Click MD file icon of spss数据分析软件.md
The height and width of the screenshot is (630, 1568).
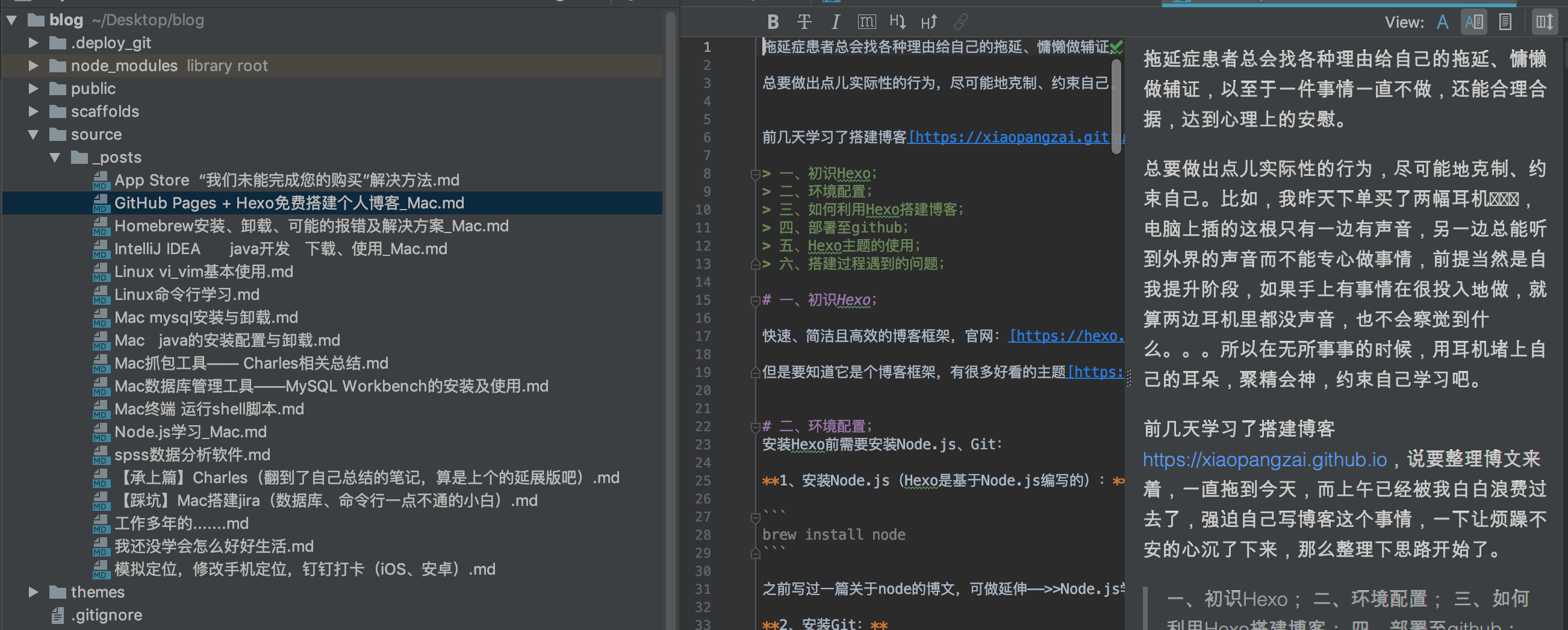[x=101, y=455]
